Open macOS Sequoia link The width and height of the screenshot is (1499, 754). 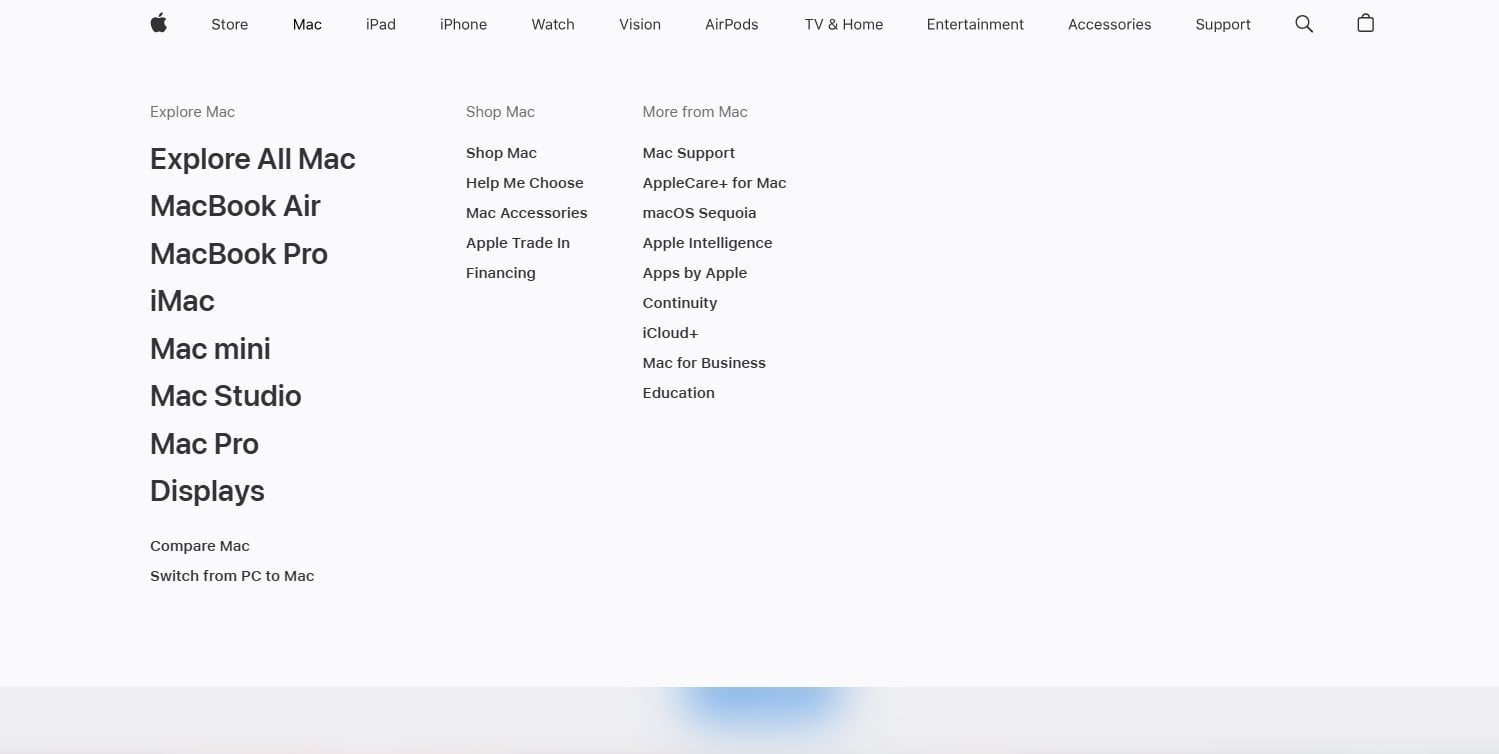(700, 213)
